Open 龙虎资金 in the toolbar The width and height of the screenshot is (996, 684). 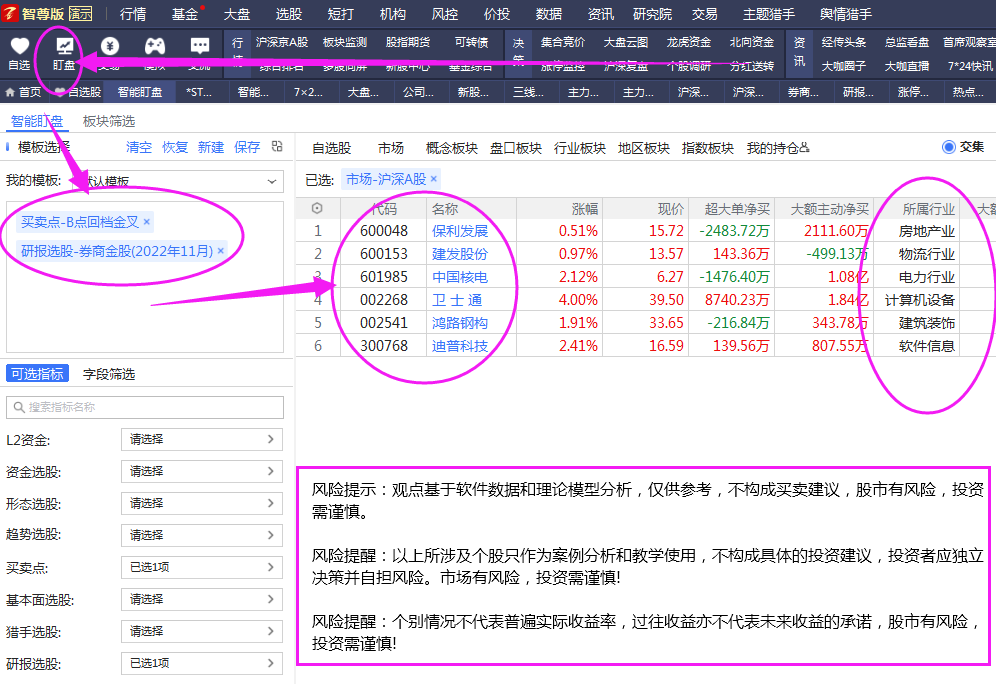[x=689, y=42]
